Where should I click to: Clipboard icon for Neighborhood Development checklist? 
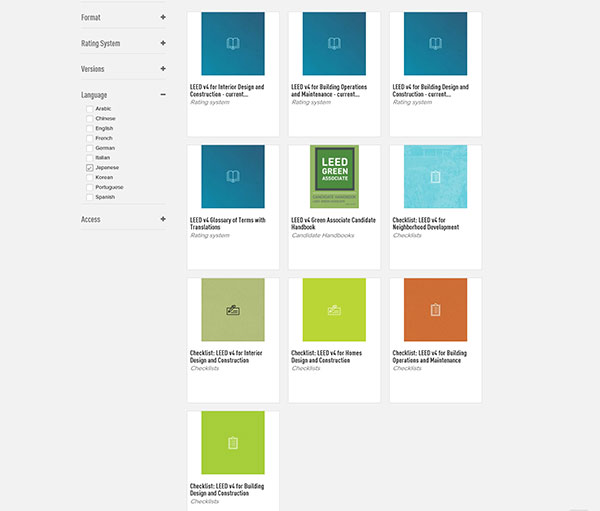pos(435,177)
